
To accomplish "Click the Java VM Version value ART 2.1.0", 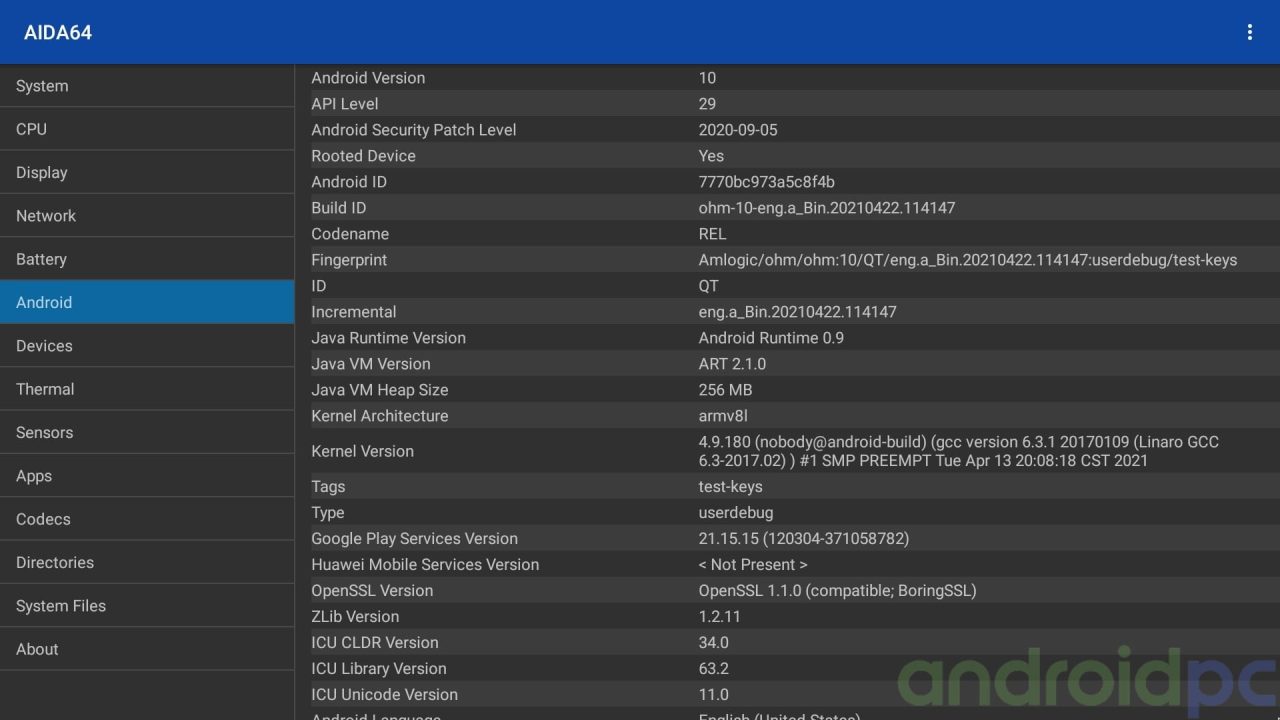I will [x=732, y=364].
